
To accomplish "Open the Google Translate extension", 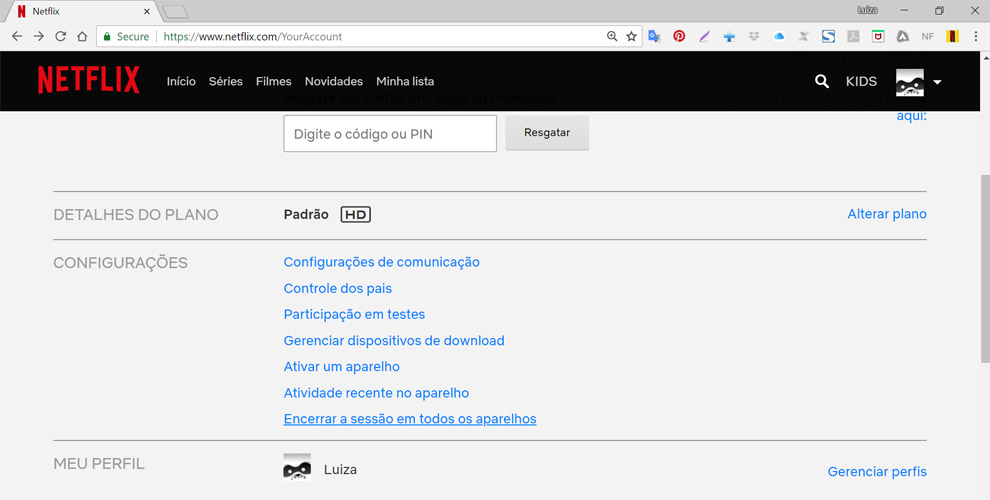I will coord(654,37).
